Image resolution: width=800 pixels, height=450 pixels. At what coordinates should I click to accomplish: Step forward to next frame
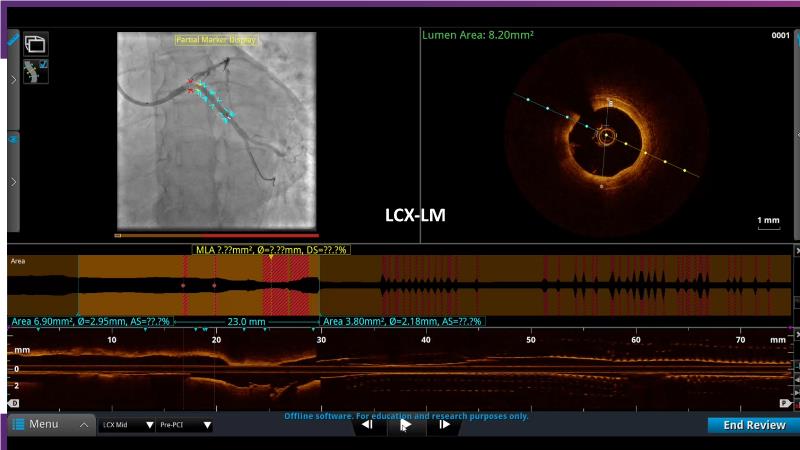[444, 425]
